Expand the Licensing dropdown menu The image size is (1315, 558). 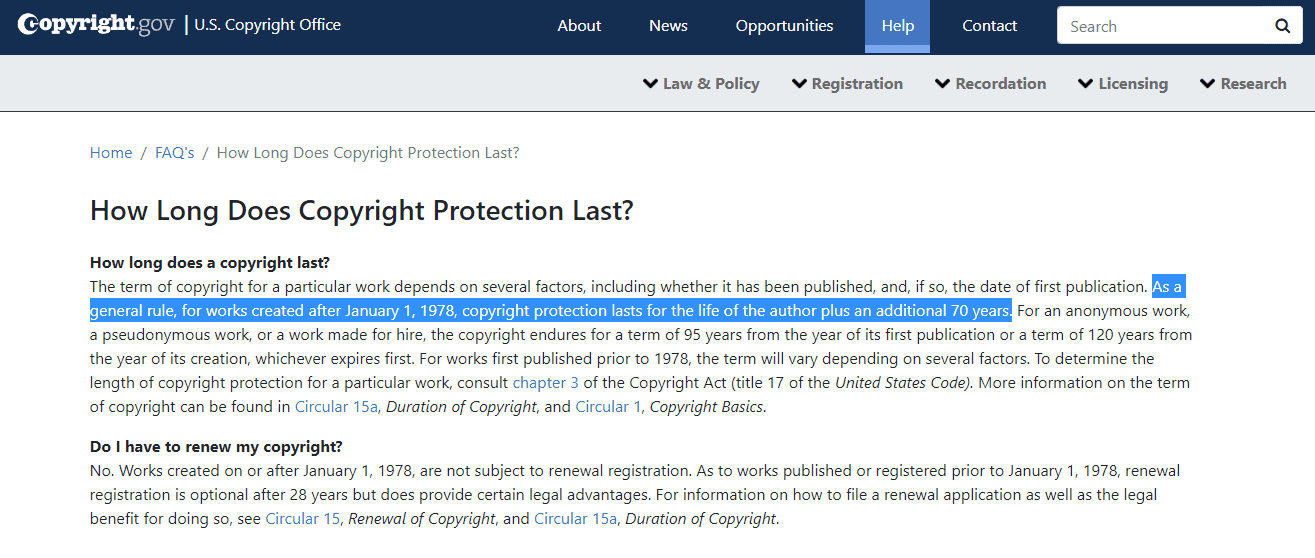[1122, 84]
